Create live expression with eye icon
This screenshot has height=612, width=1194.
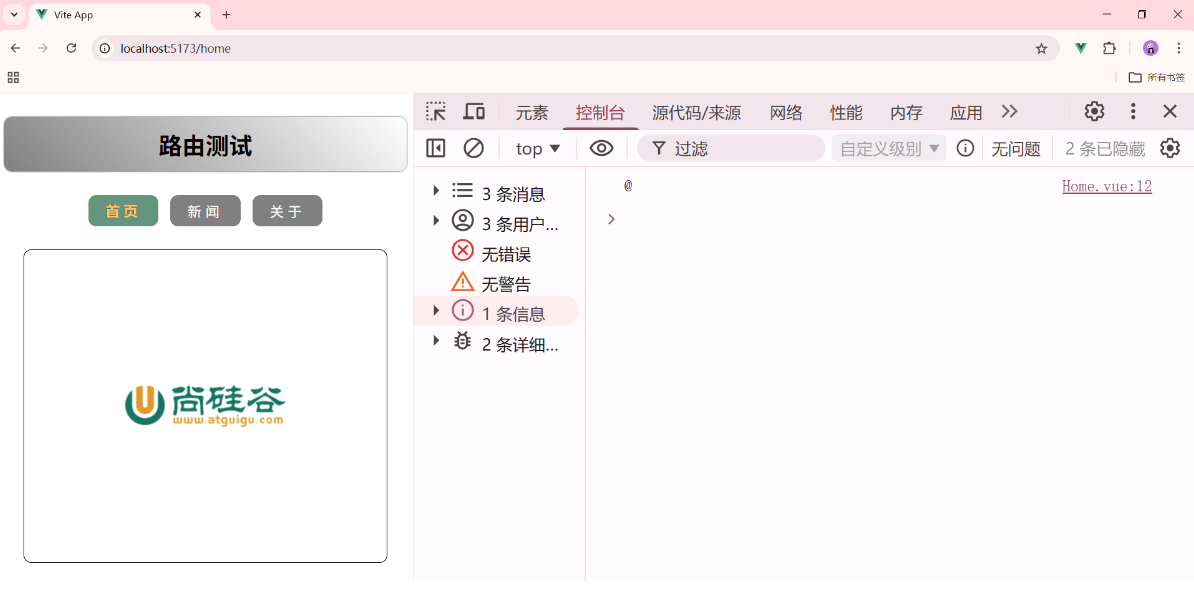coord(602,148)
